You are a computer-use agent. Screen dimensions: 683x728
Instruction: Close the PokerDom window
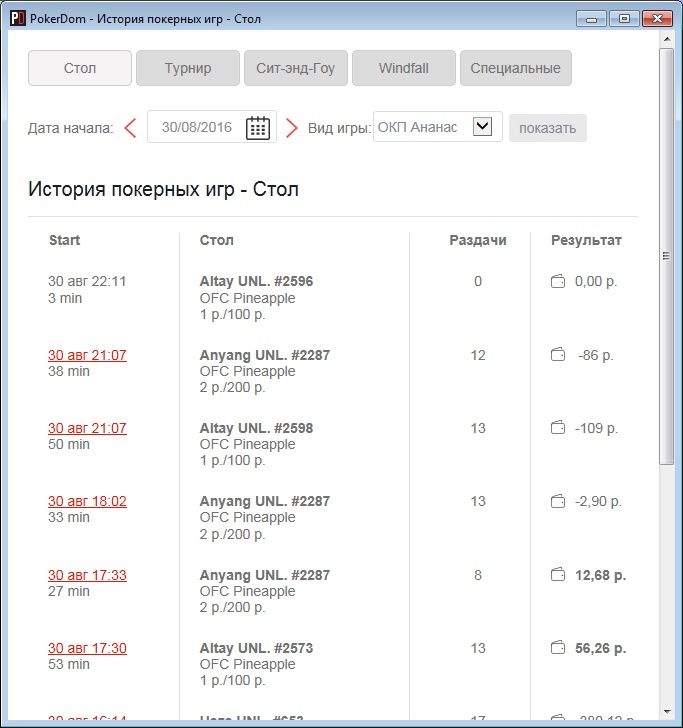point(657,19)
